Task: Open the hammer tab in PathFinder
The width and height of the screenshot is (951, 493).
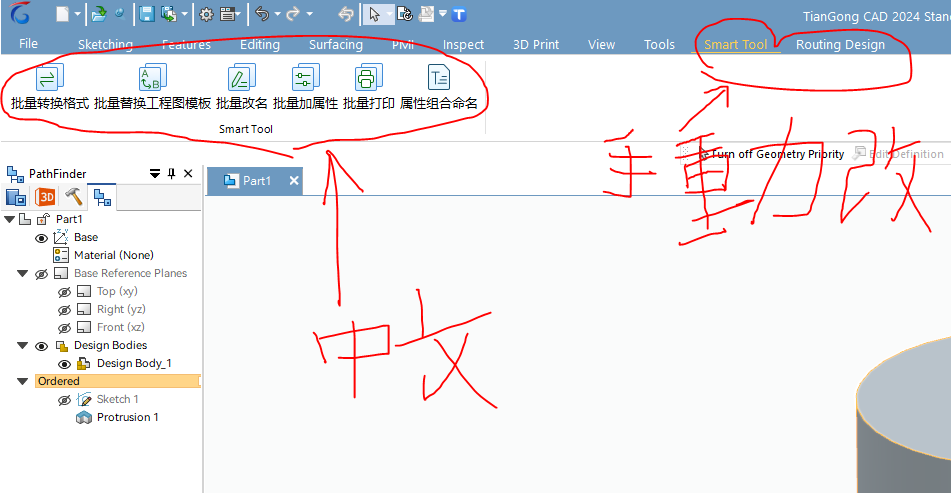Action: coord(73,197)
